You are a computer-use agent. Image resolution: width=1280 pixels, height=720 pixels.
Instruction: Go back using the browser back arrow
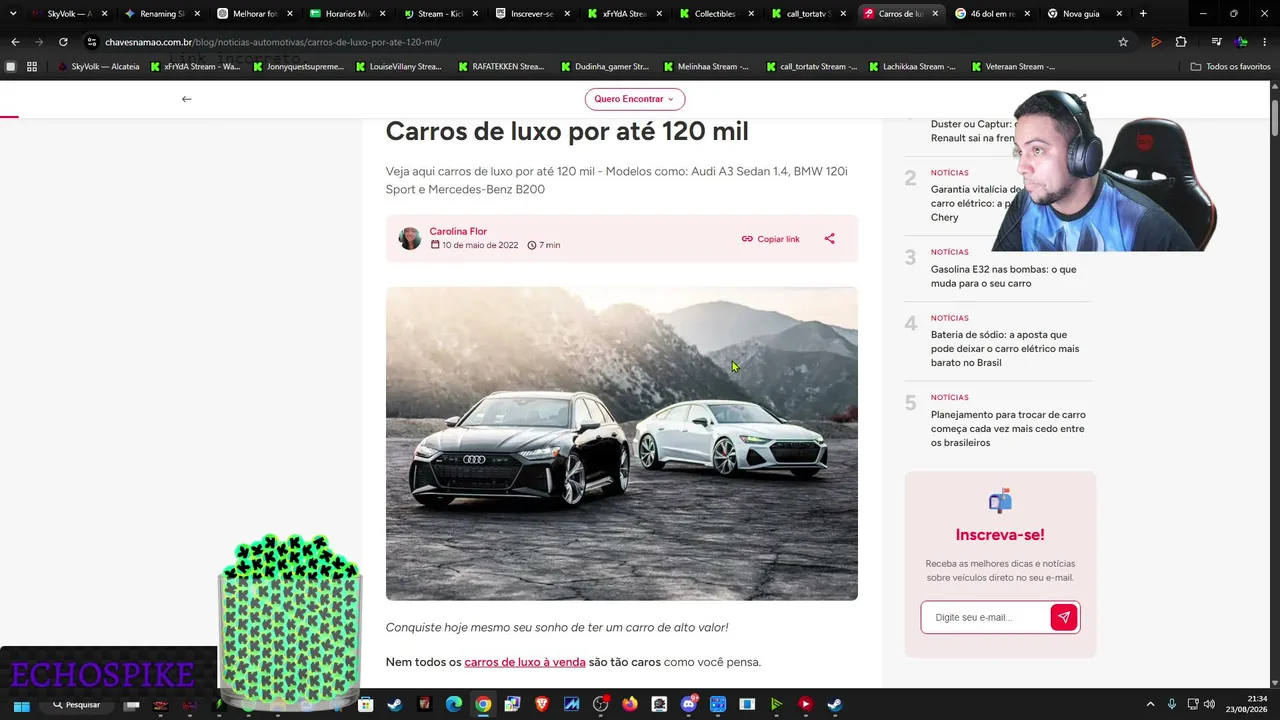click(15, 42)
